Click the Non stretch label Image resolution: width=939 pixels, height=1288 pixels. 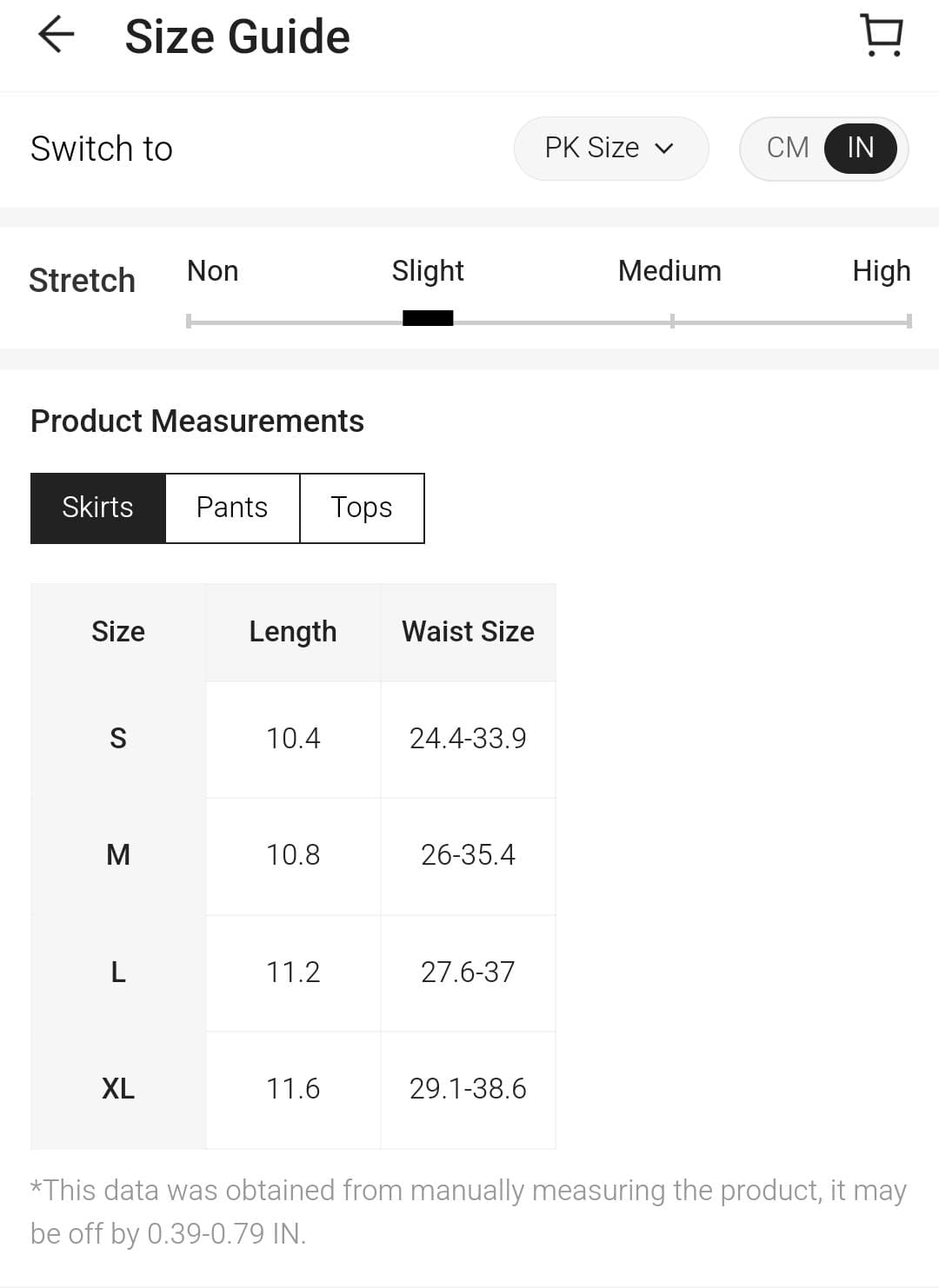tap(213, 271)
